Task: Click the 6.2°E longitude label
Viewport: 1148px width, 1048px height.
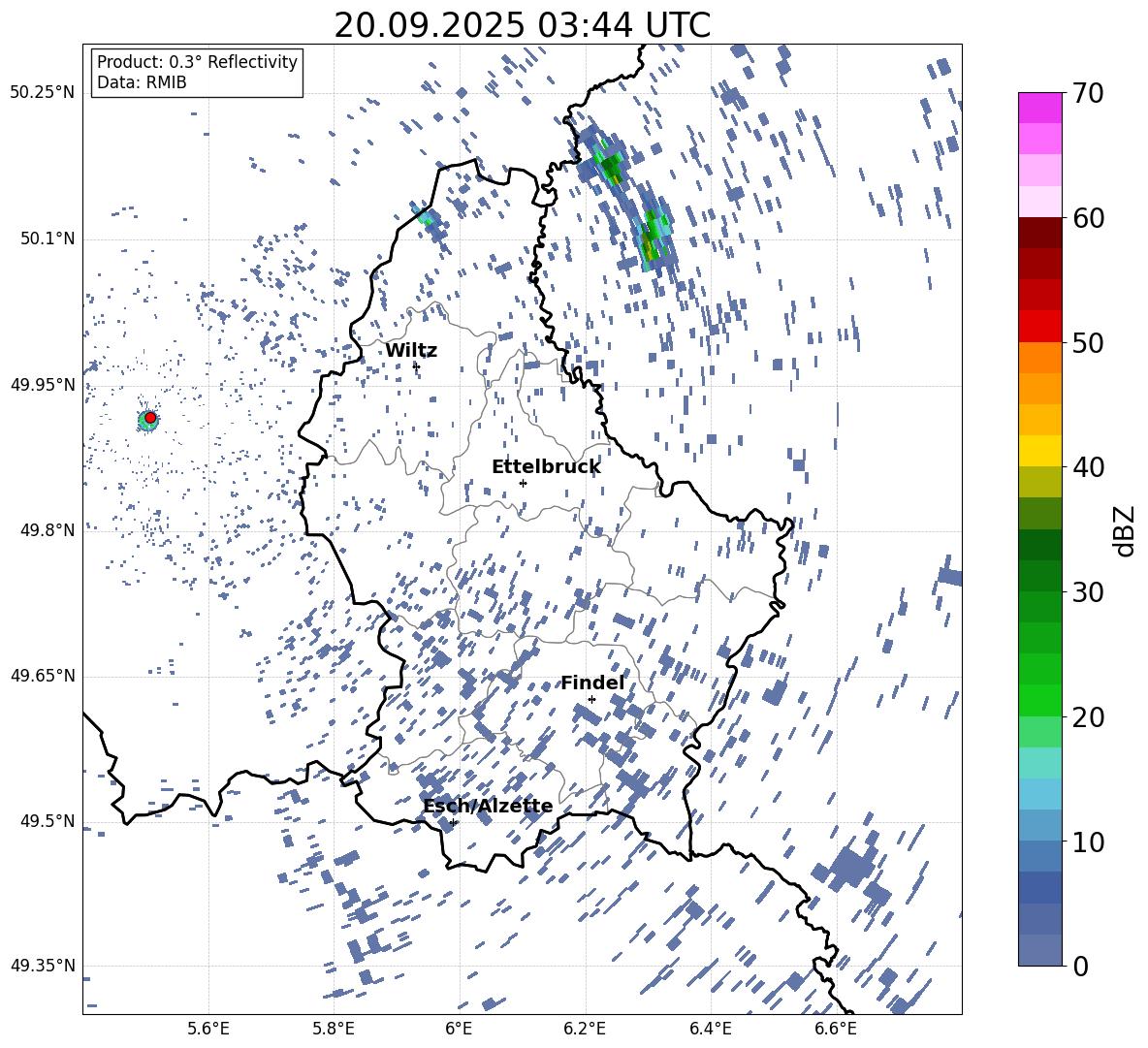Action: 585,1029
